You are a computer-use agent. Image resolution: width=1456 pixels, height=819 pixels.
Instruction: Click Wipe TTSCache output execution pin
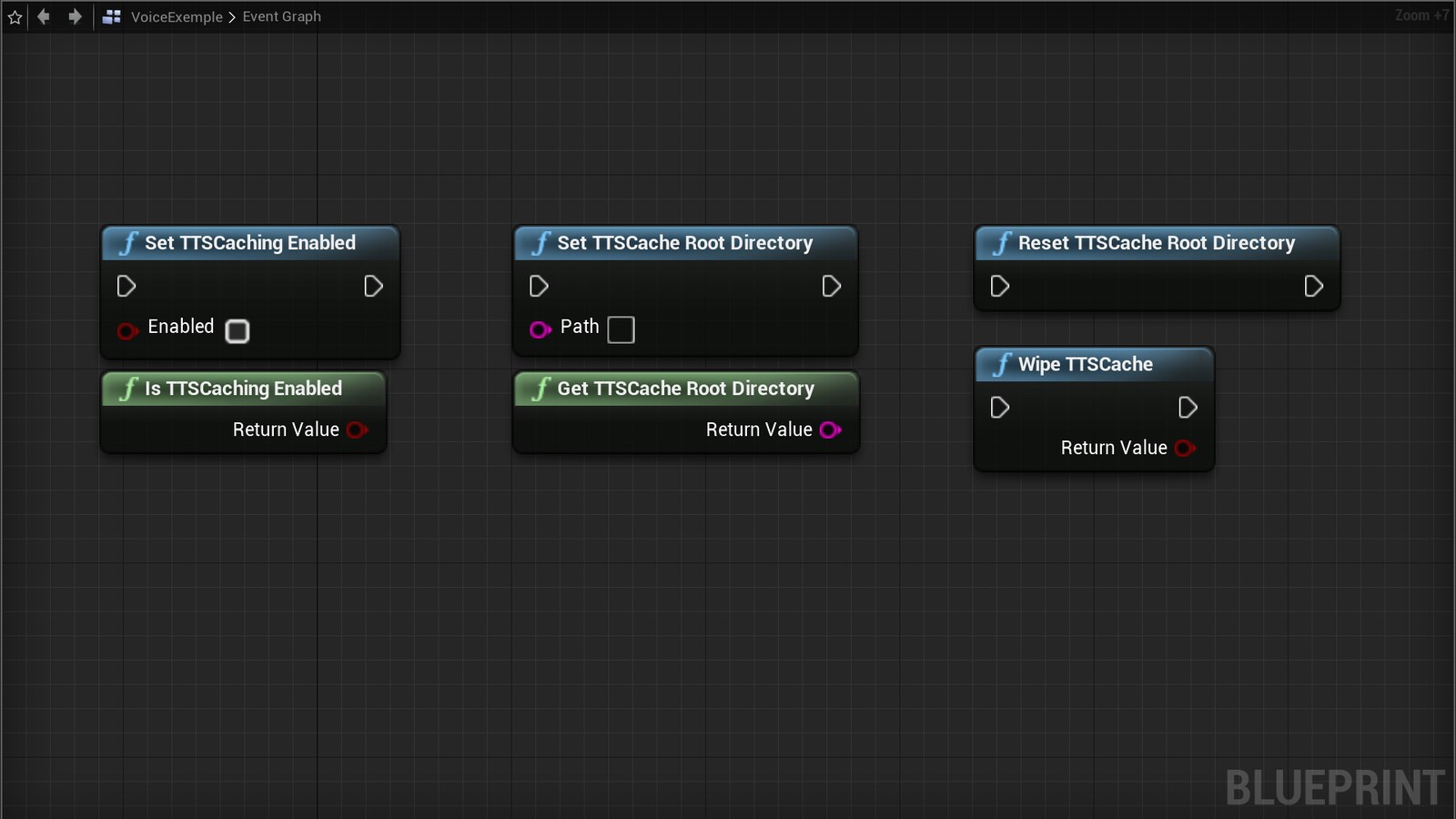pyautogui.click(x=1187, y=408)
